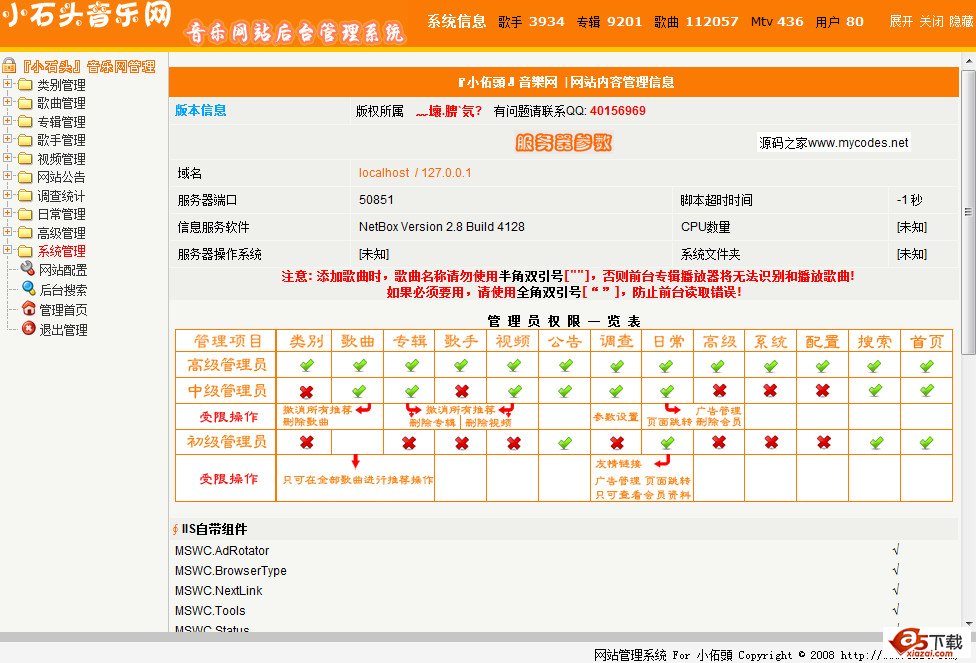976x663 pixels.
Task: Go to 管理首页
Action: pyautogui.click(x=63, y=310)
